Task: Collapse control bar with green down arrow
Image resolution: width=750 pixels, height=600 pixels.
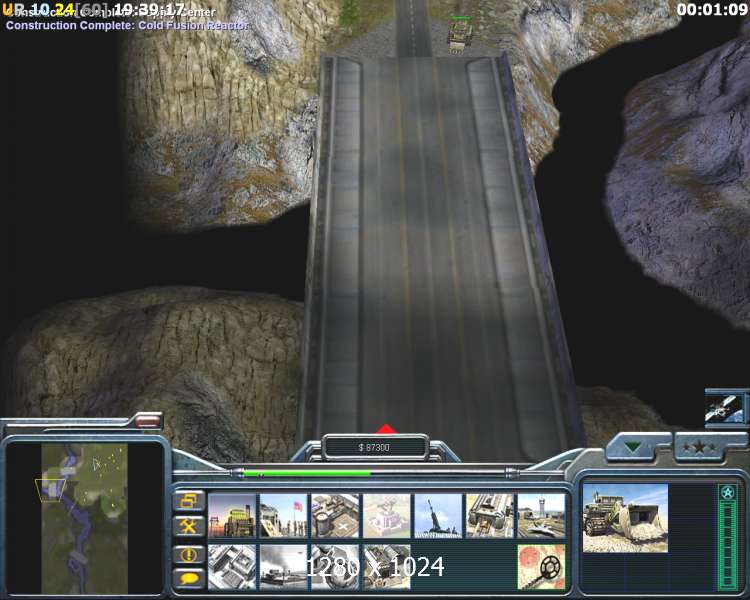Action: [633, 448]
